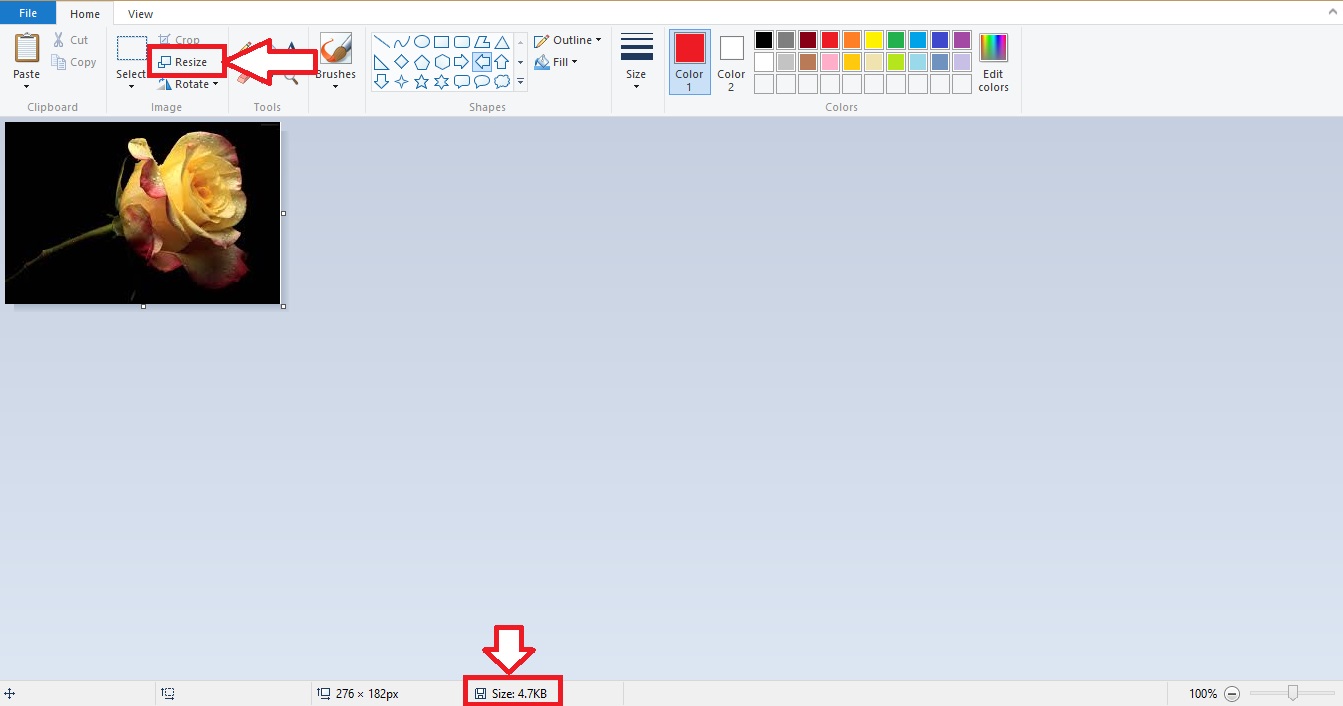This screenshot has height=706, width=1343.
Task: Click the rose image on canvas
Action: coord(143,212)
